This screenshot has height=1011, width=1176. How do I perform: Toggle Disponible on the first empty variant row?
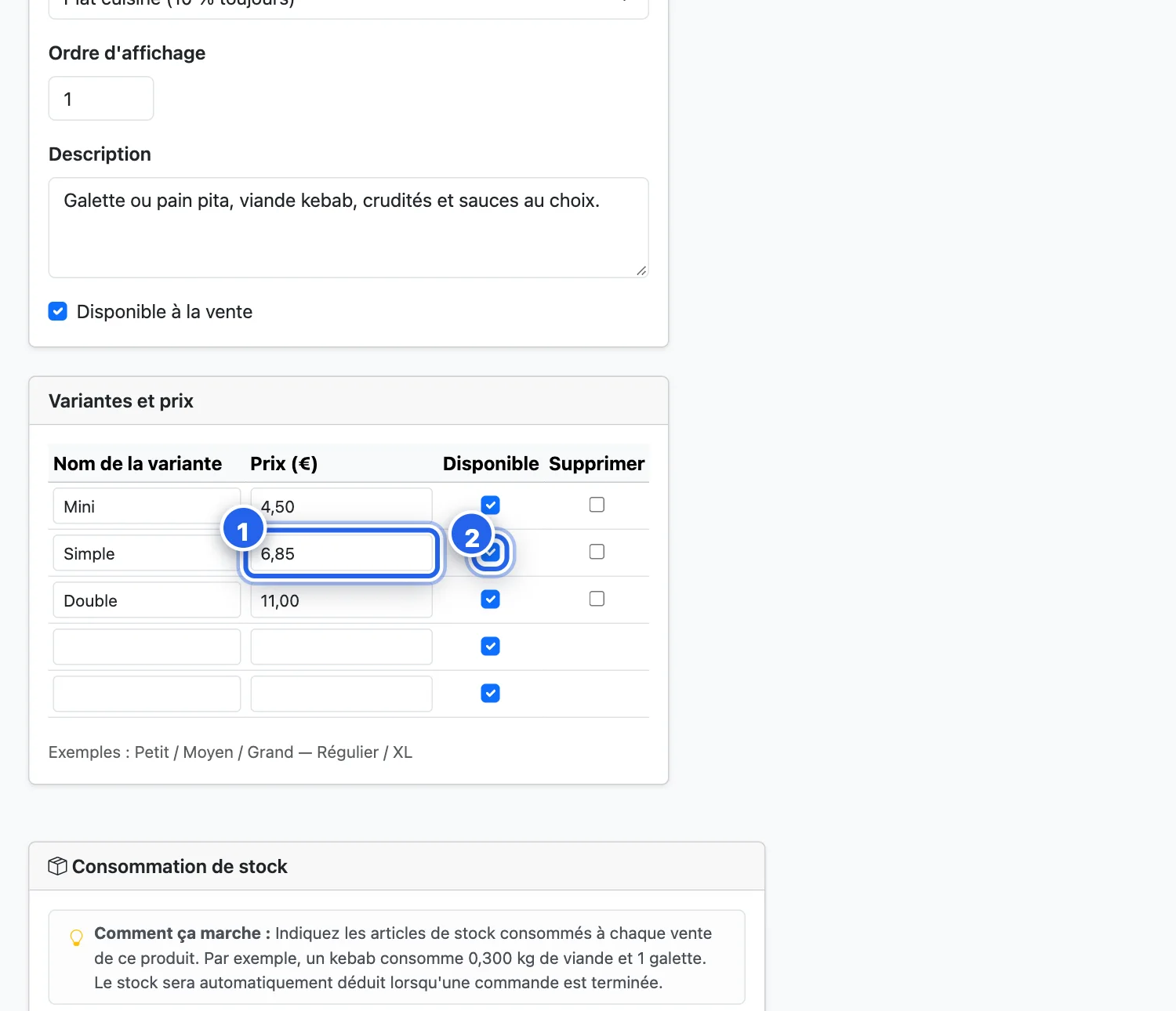[491, 647]
